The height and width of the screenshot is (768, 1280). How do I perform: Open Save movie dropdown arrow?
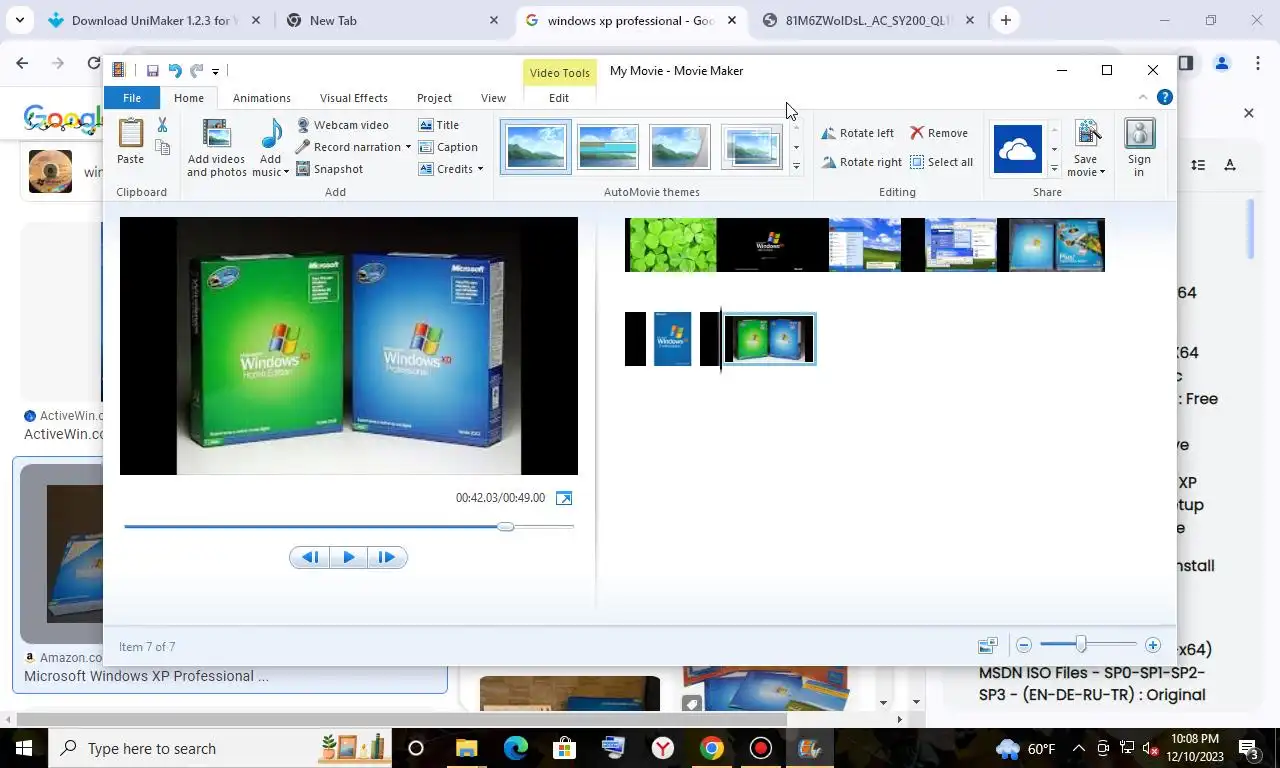pos(1103,172)
